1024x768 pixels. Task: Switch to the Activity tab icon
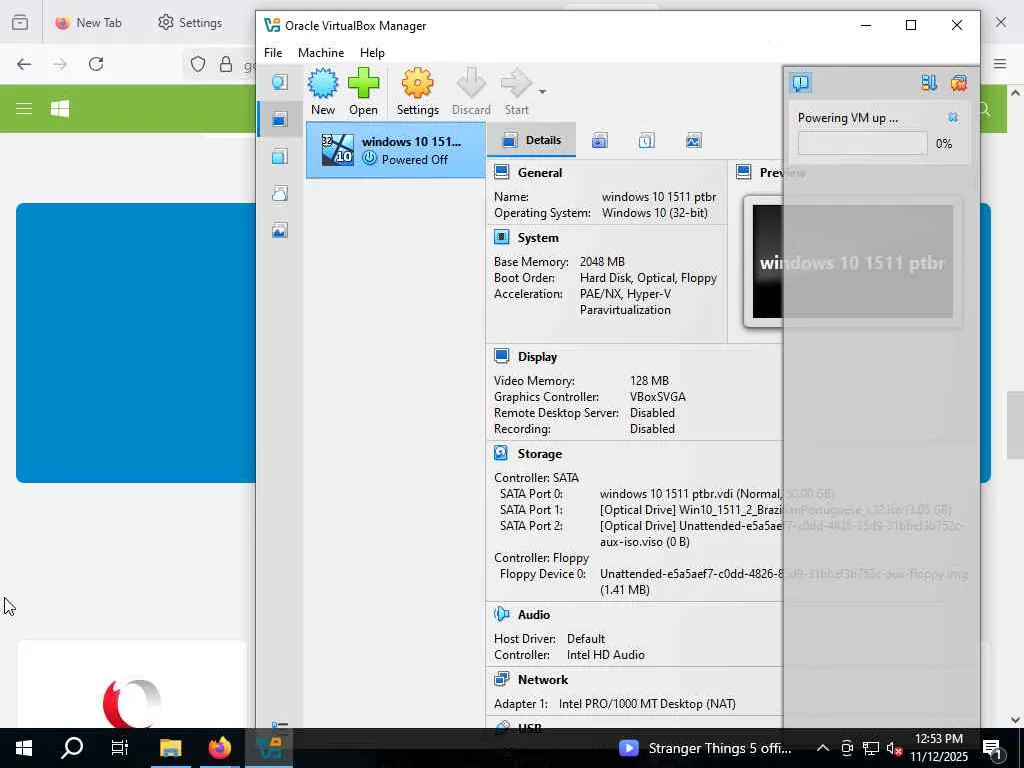point(694,140)
